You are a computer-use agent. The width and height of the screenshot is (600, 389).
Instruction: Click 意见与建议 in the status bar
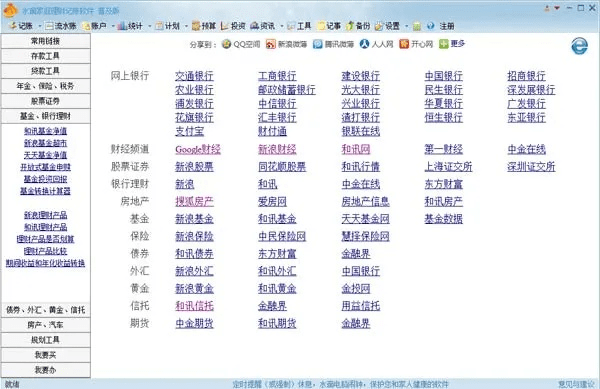coord(576,384)
